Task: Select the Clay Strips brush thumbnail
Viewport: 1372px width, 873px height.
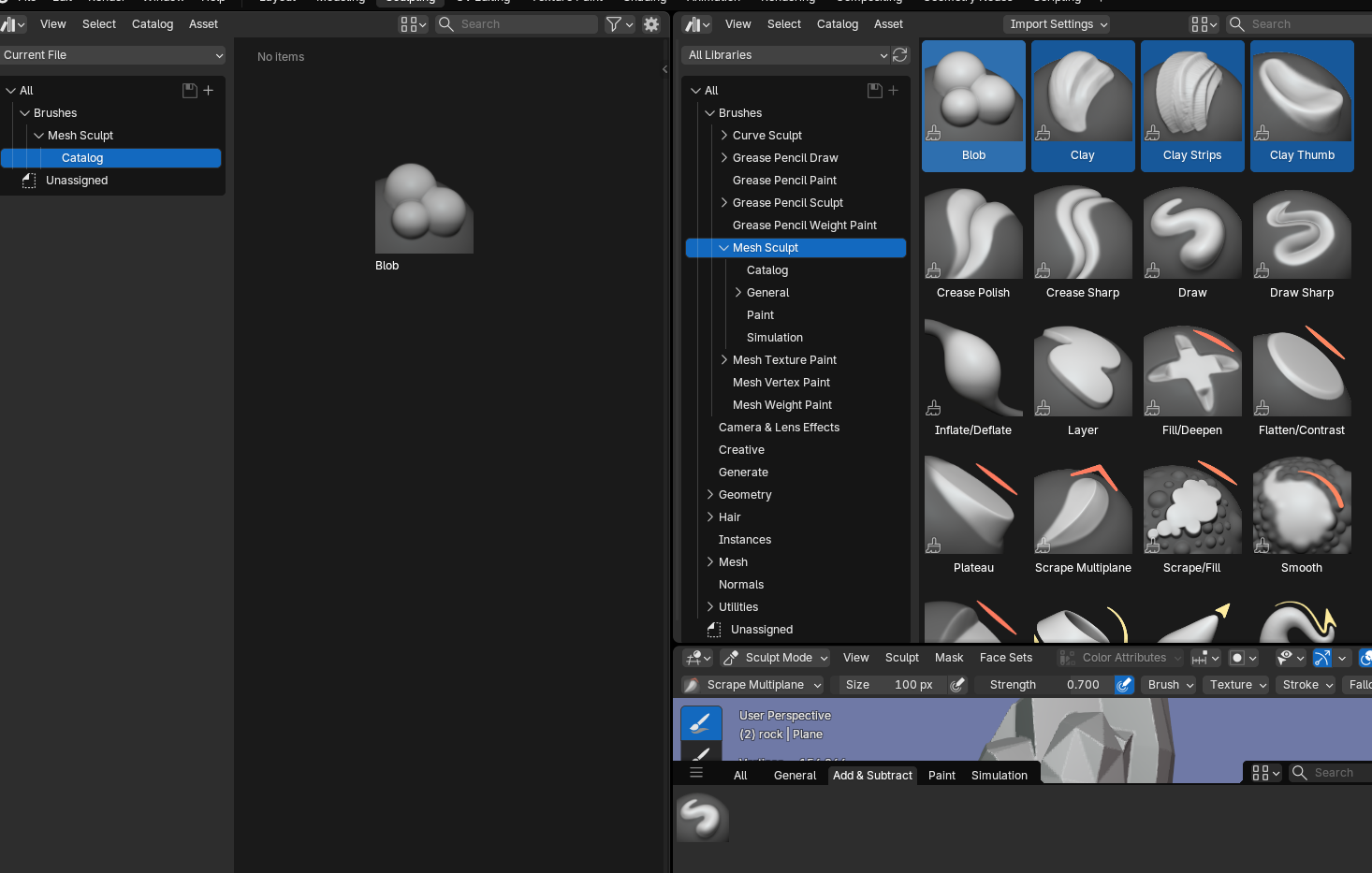Action: pos(1192,106)
